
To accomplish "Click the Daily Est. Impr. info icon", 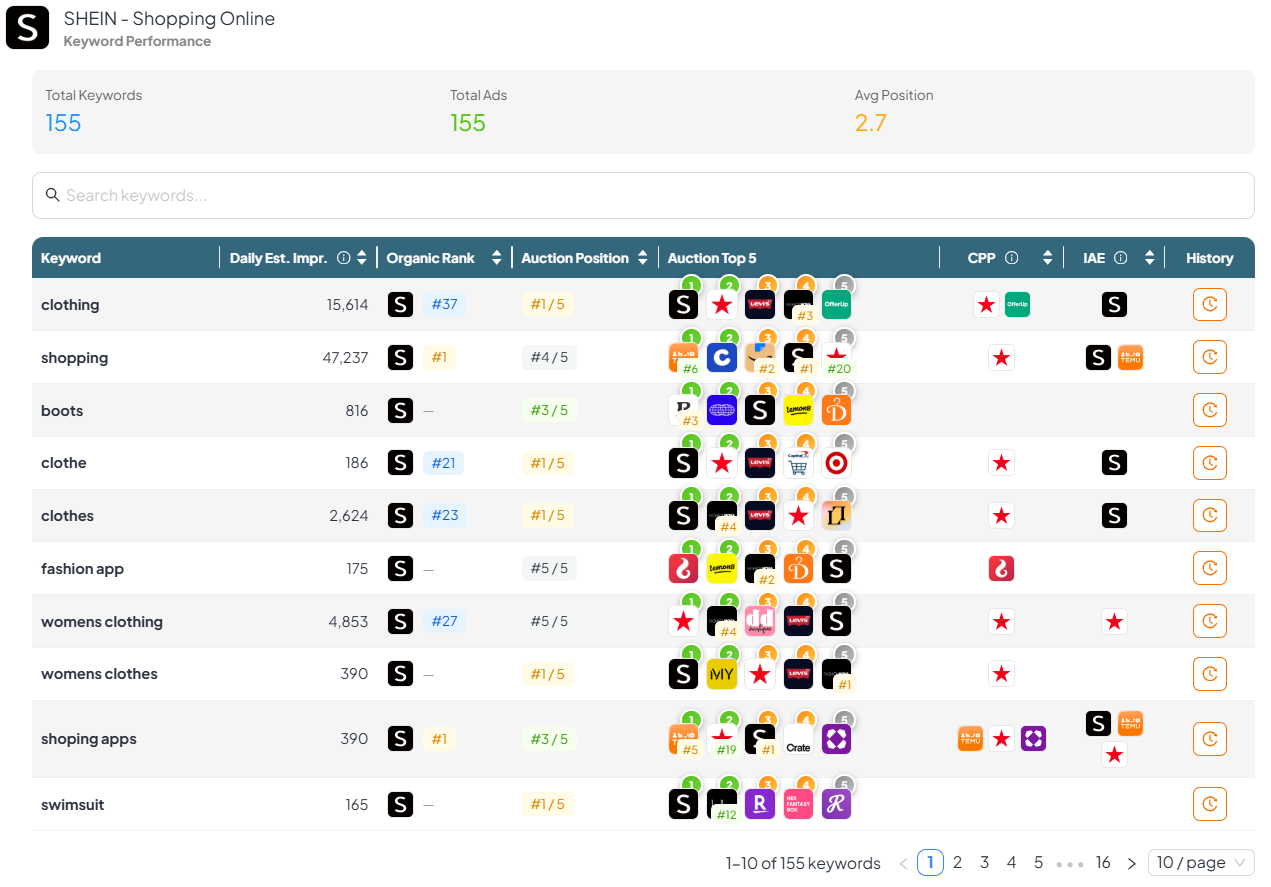I will coord(344,258).
